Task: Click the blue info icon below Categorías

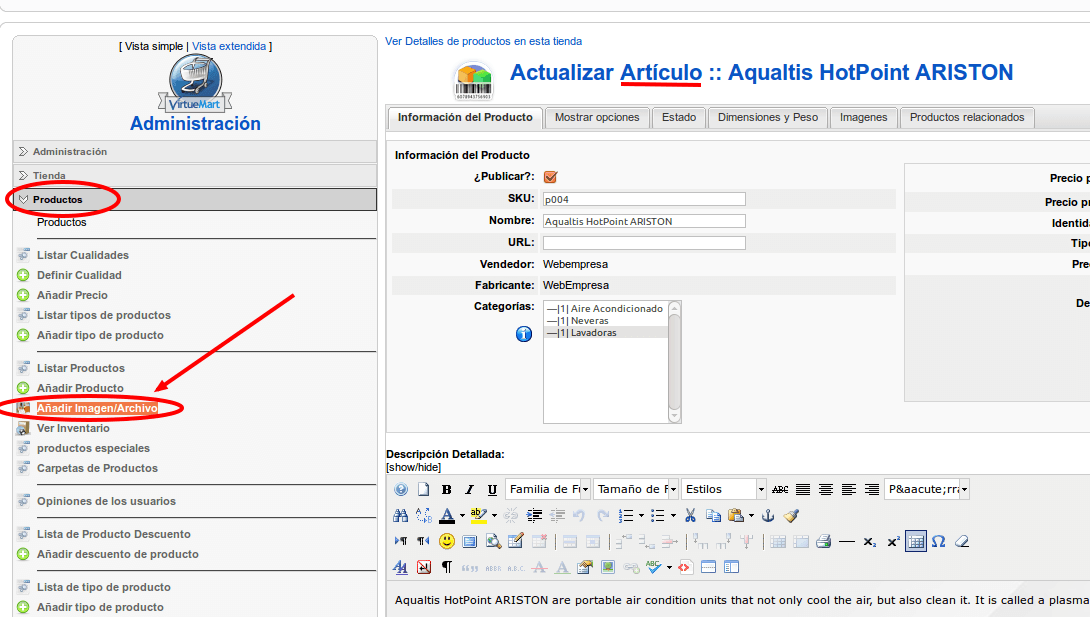Action: [x=523, y=334]
